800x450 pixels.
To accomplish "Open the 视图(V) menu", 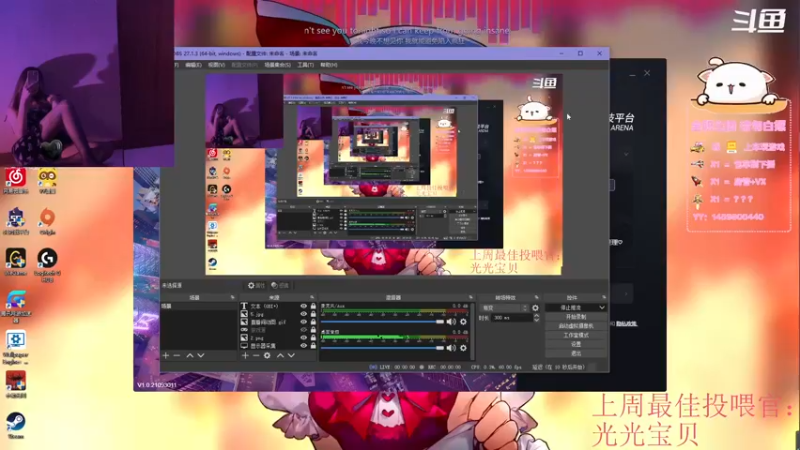I will 216,65.
